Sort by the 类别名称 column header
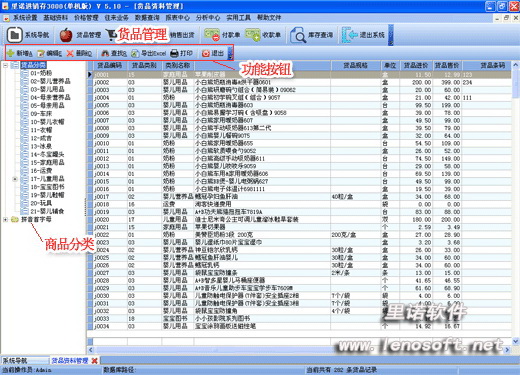The width and height of the screenshot is (520, 375). 178,65
